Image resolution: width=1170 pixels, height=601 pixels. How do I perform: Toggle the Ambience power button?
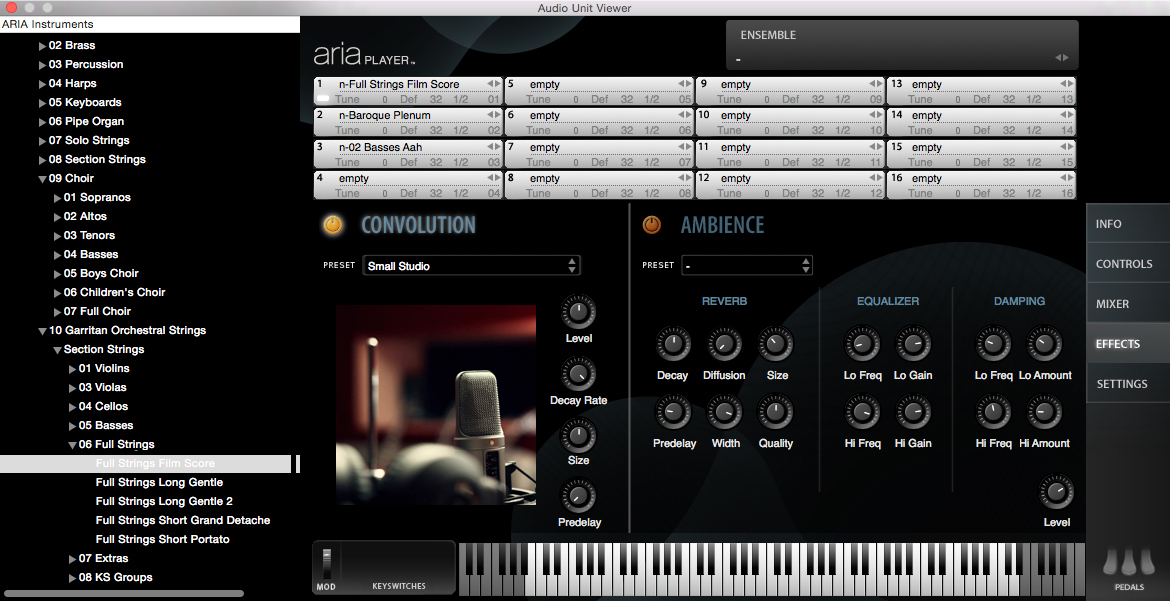click(x=652, y=225)
